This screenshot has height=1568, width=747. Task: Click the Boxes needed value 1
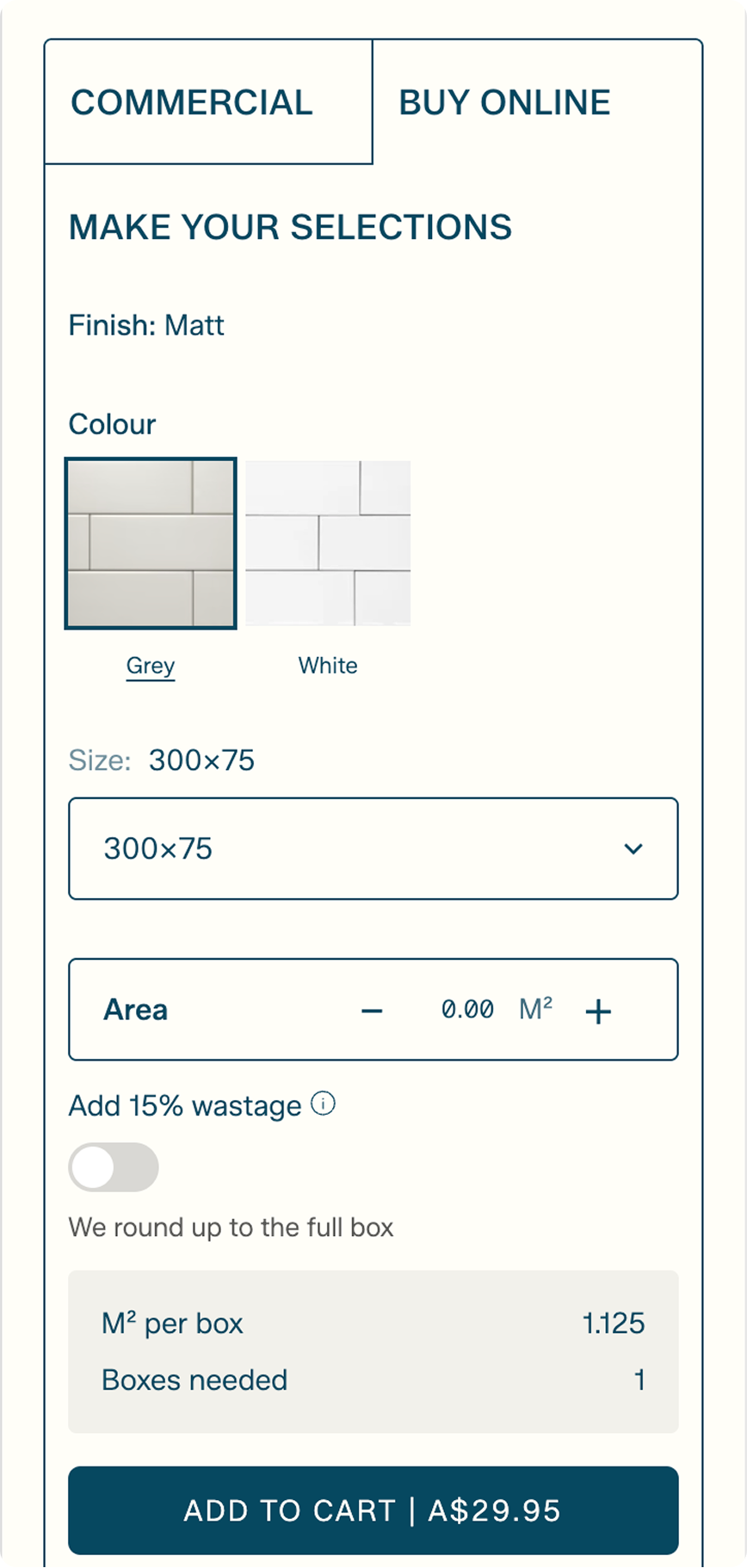[639, 1380]
